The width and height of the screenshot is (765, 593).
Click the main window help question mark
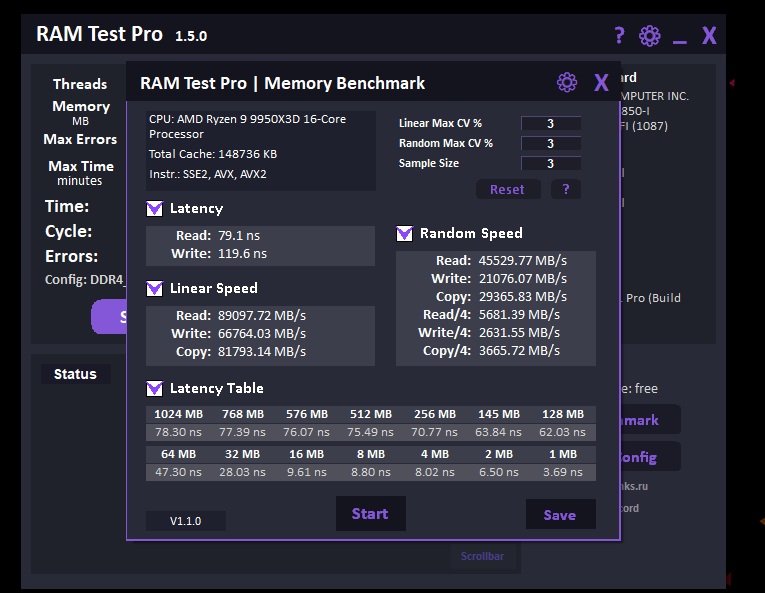tap(619, 36)
